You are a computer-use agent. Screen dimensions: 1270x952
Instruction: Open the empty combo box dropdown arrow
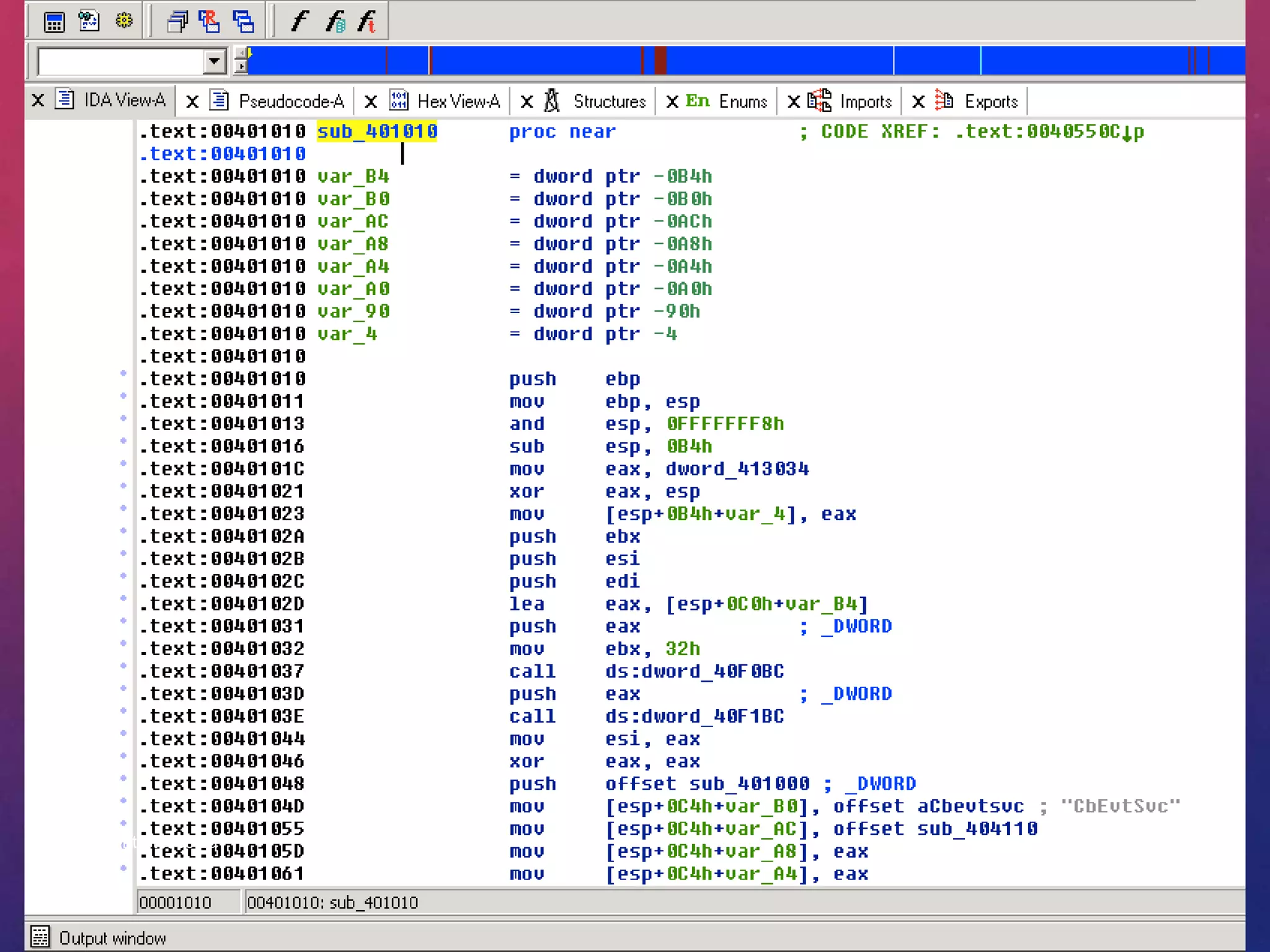tap(214, 61)
